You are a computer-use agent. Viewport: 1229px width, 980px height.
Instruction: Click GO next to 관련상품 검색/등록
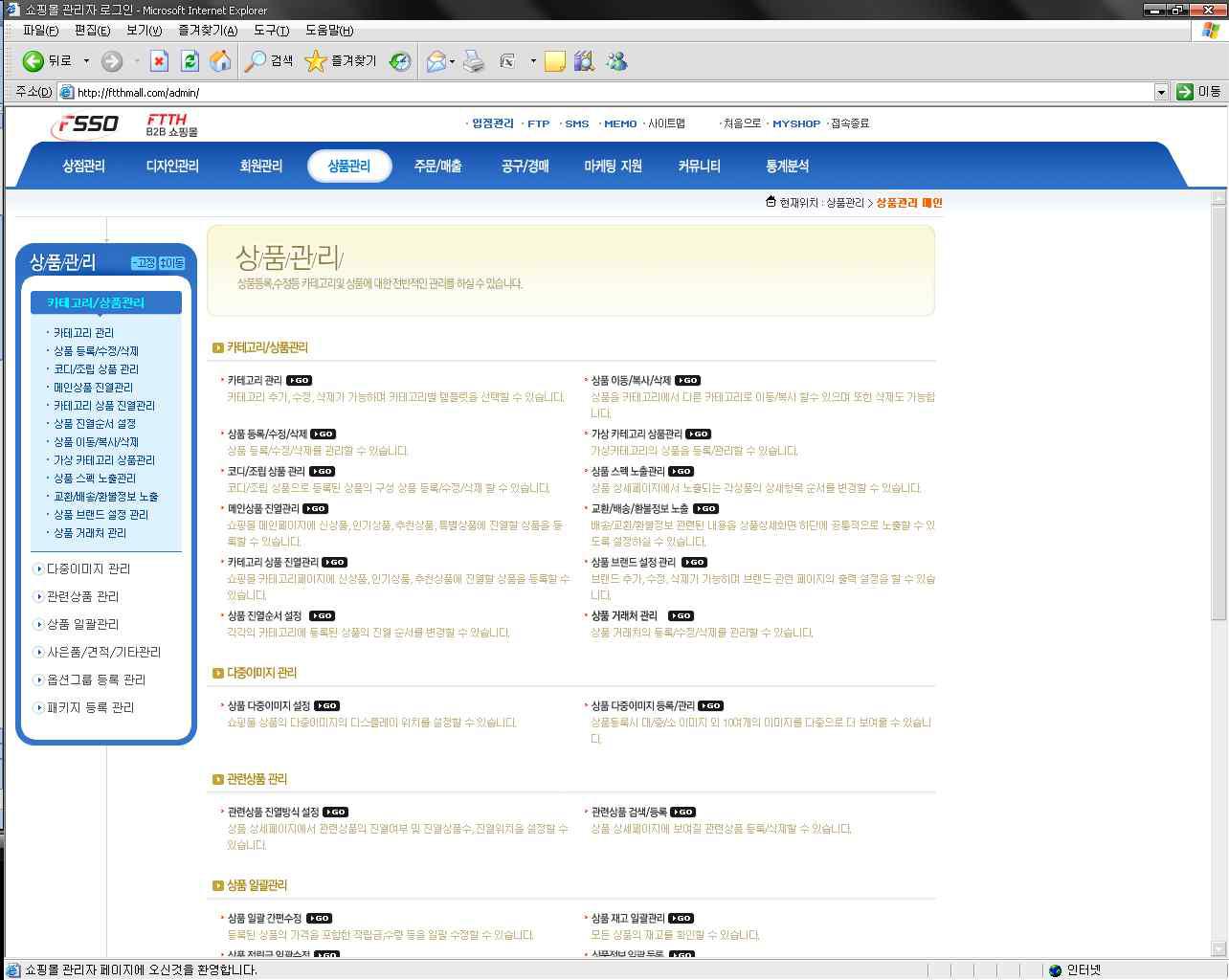(x=682, y=813)
